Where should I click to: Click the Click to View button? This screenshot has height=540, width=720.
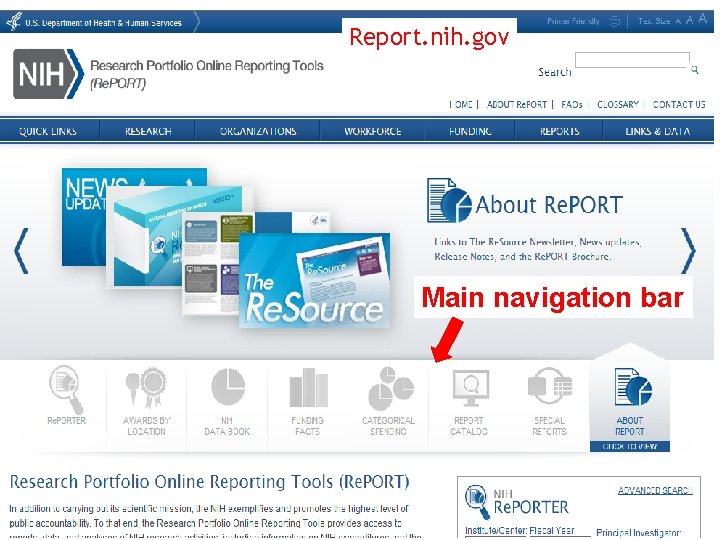(x=630, y=446)
